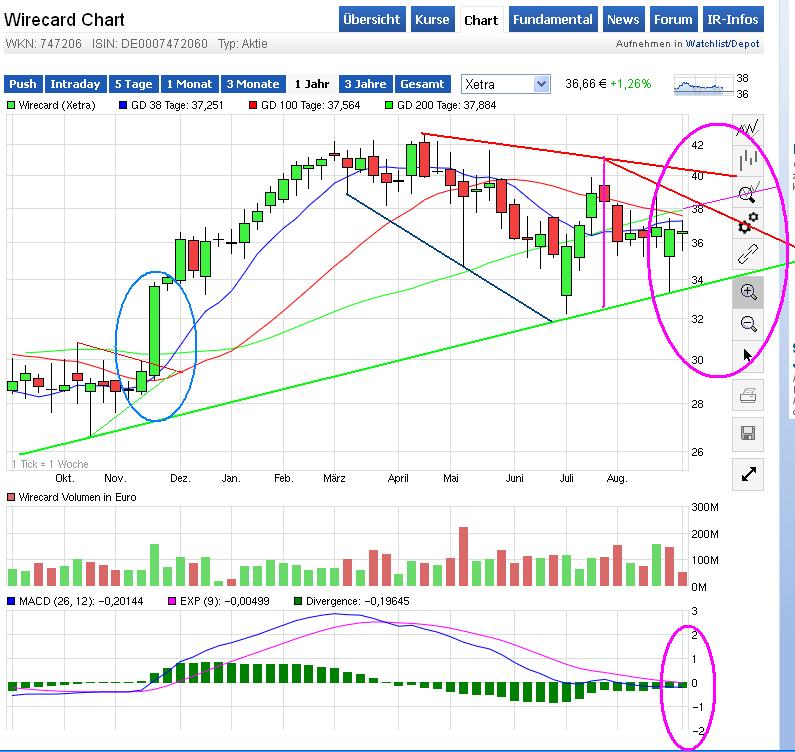Open the Xetra exchange dropdown
Image resolution: width=795 pixels, height=752 pixels.
coord(505,84)
